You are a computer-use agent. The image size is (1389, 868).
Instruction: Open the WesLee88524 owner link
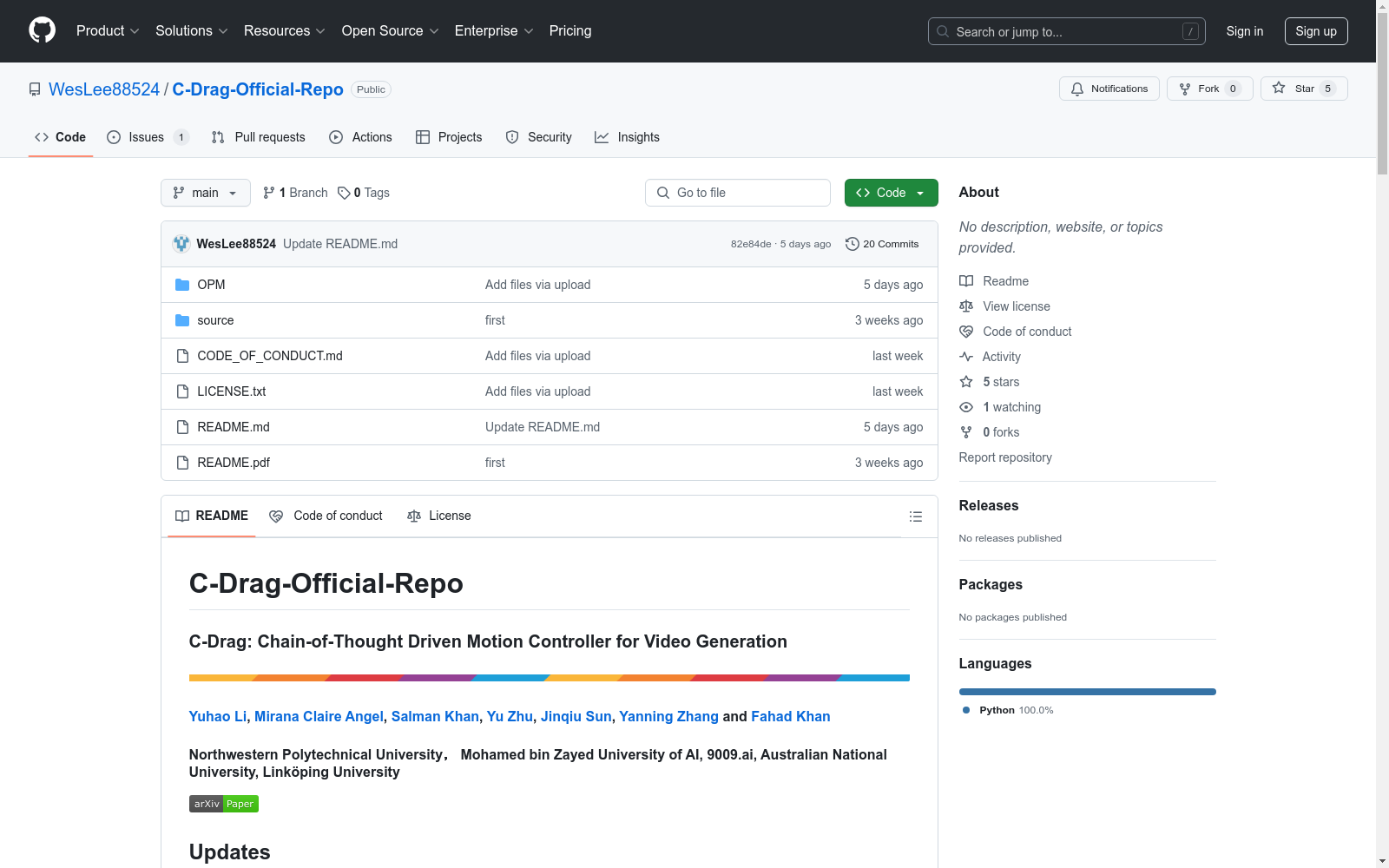click(104, 89)
